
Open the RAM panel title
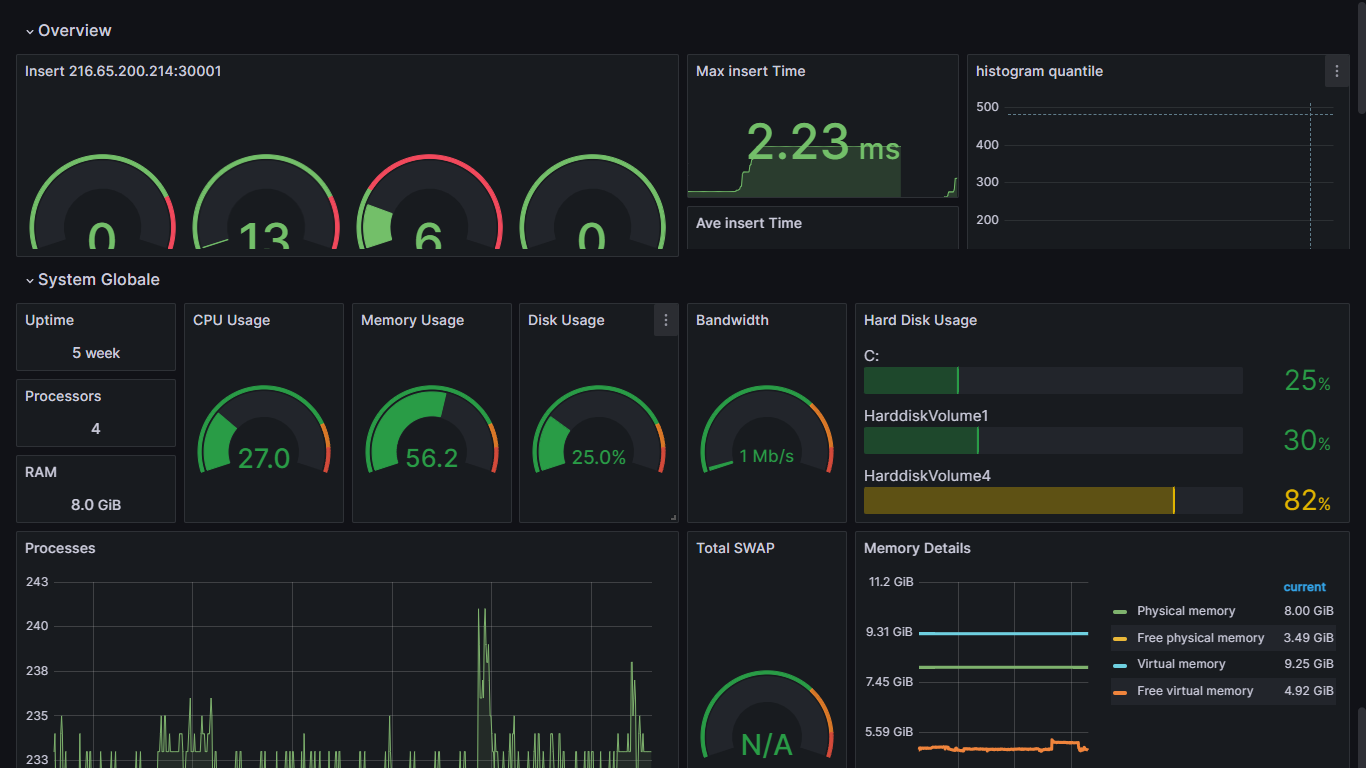coord(39,472)
